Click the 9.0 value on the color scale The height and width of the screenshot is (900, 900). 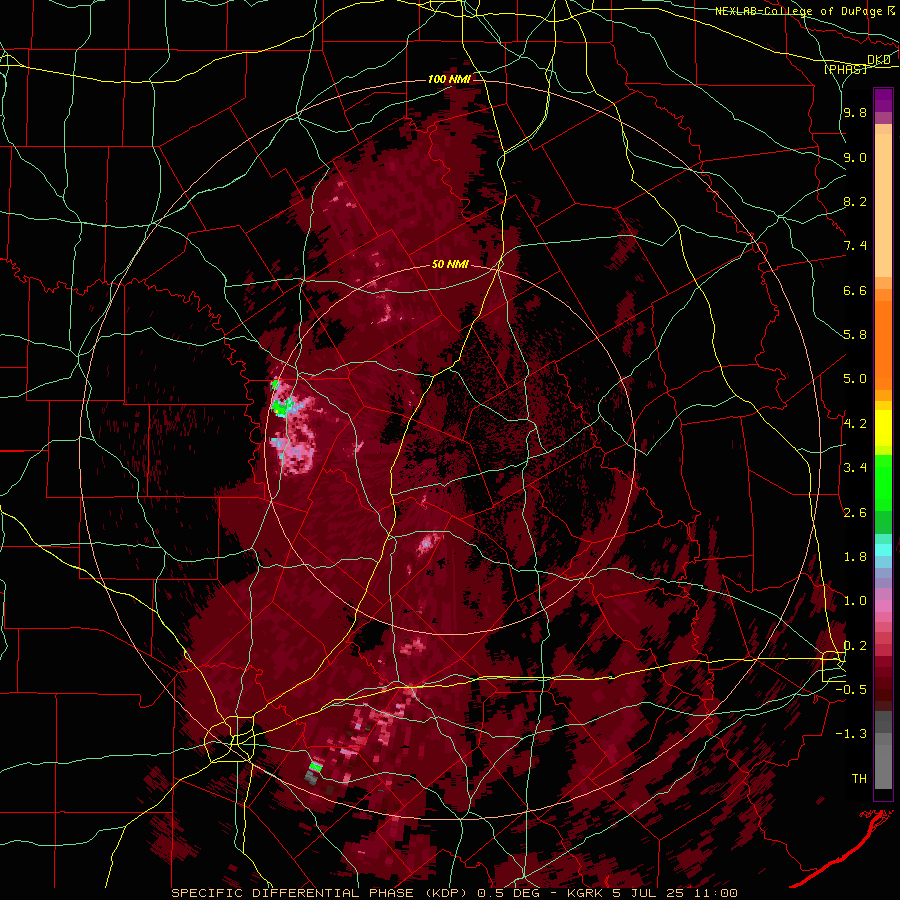[855, 158]
